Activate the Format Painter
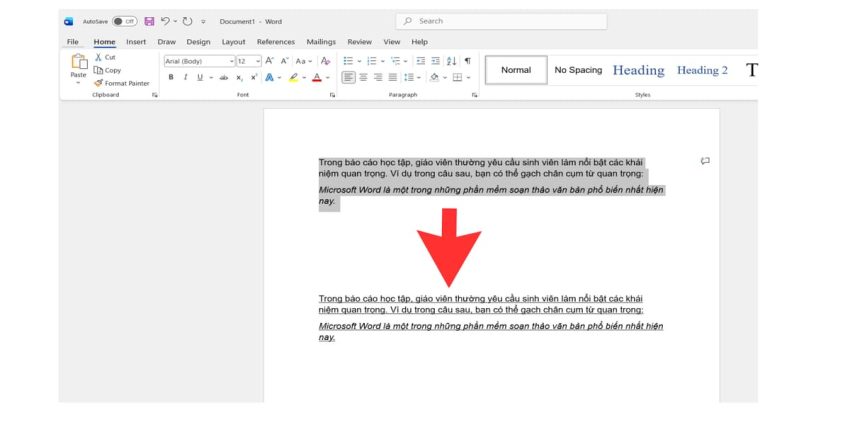Viewport: 850px width, 425px height. (x=122, y=83)
